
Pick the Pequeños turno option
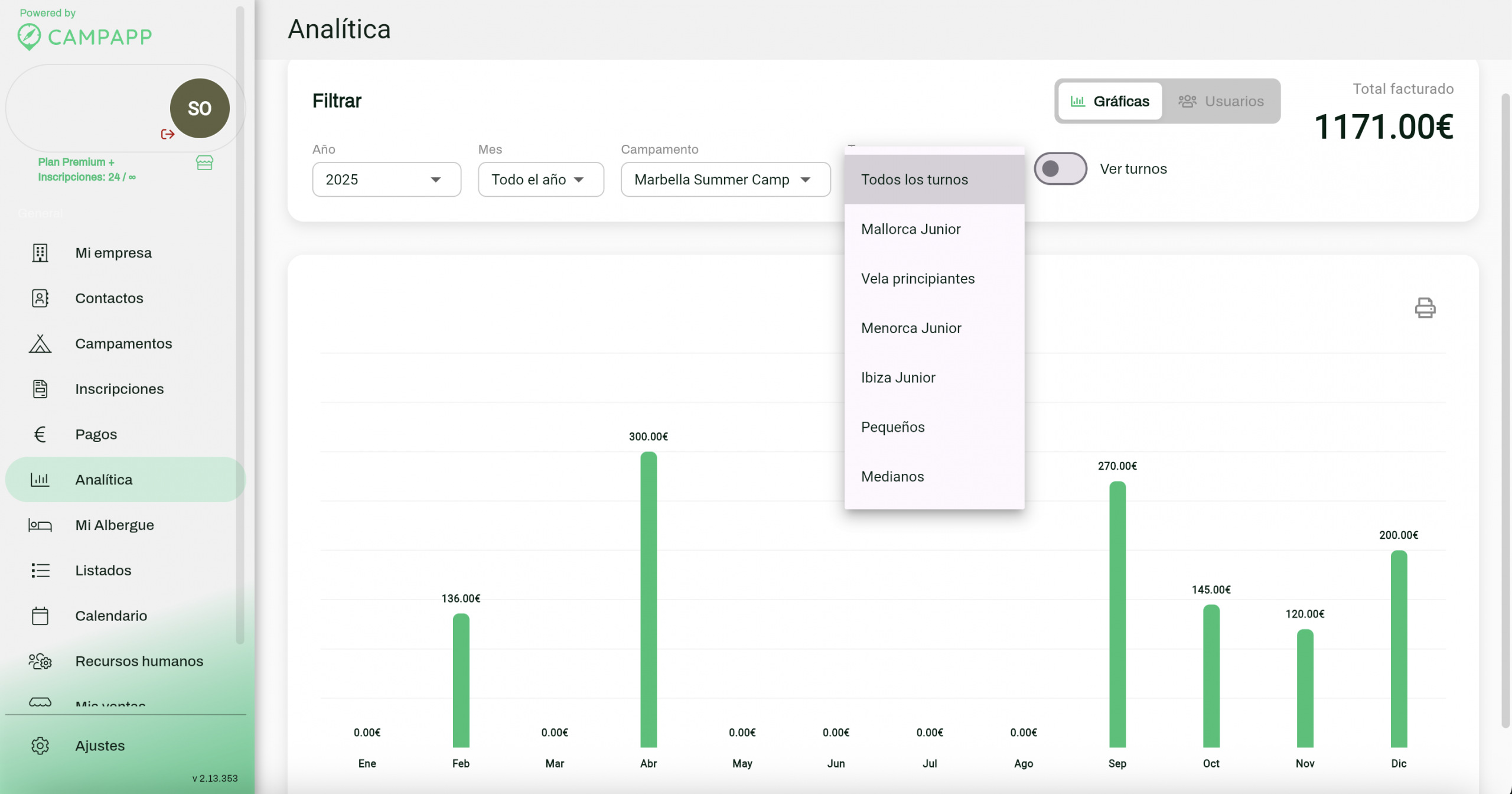(893, 427)
